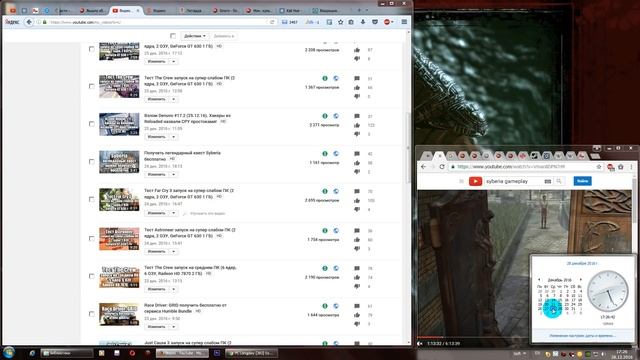Launch Opera from the taskbar

pos(132,353)
